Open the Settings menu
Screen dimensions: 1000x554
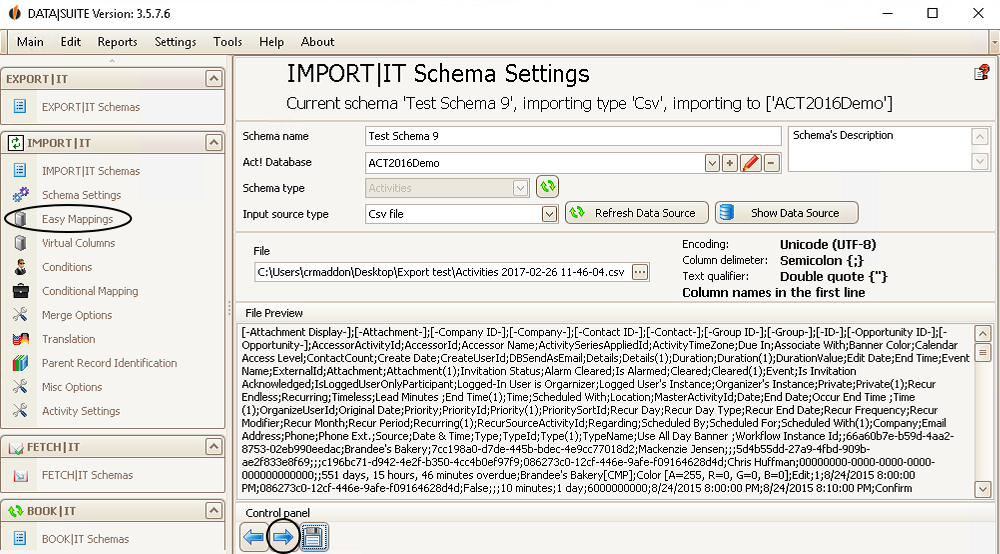coord(175,42)
